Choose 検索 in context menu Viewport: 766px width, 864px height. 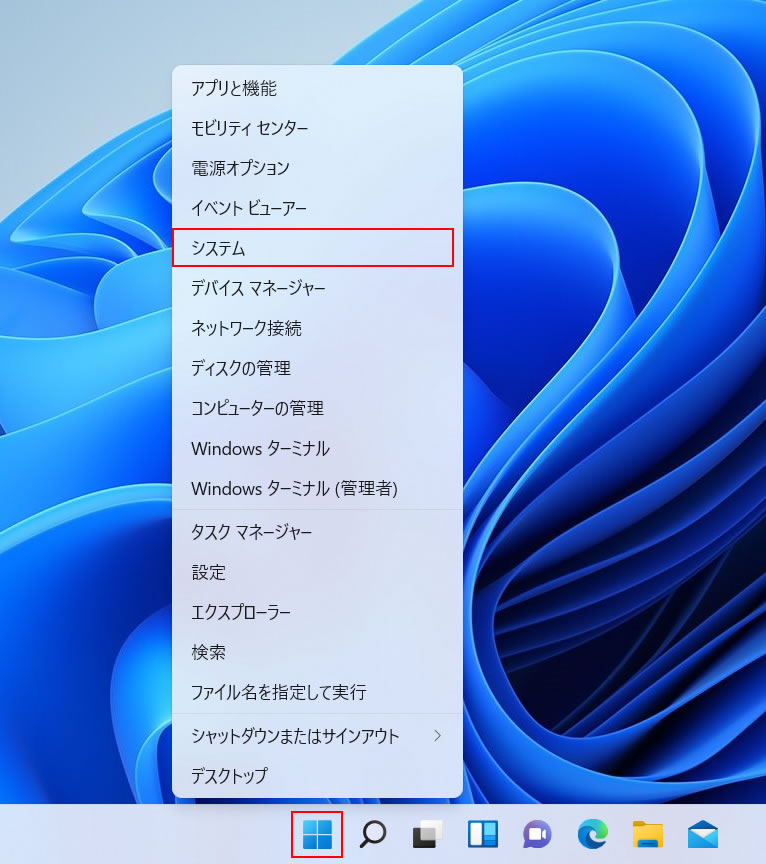tap(317, 652)
